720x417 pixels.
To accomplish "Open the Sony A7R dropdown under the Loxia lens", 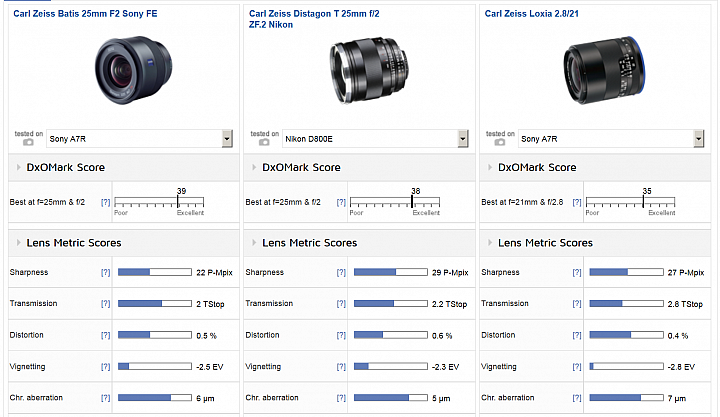I will 698,139.
